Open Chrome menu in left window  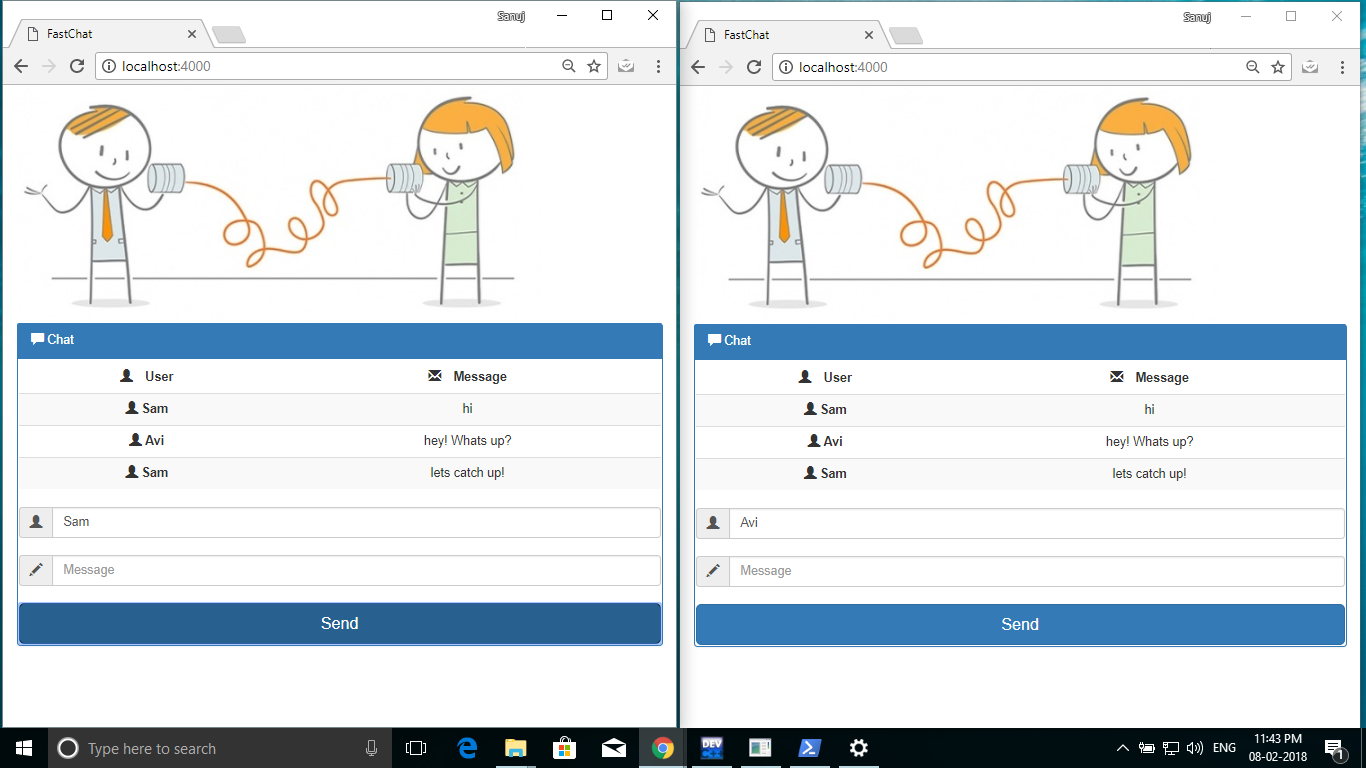(x=658, y=66)
